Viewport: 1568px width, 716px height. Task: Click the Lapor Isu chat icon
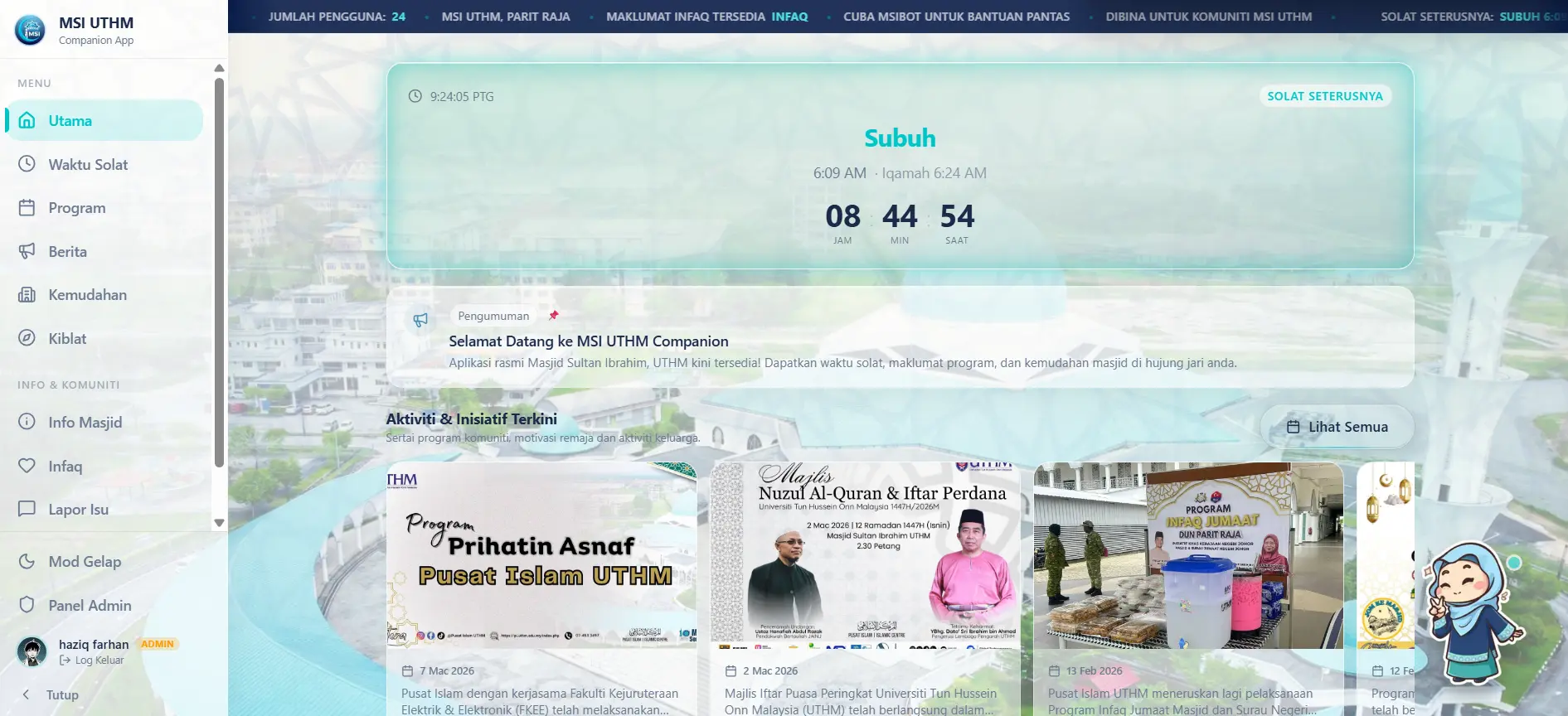[27, 509]
